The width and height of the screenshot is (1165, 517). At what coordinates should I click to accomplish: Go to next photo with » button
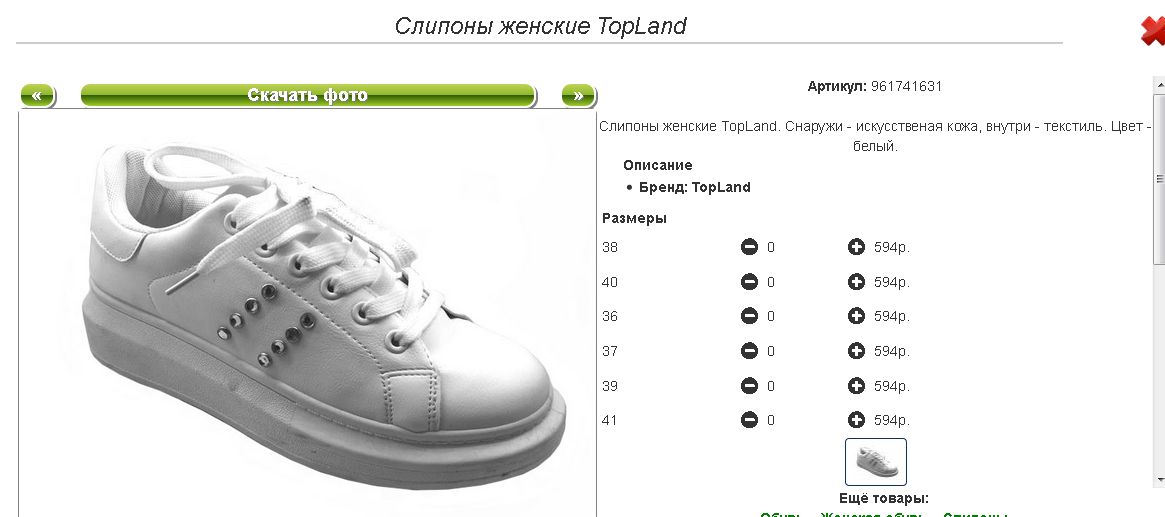tap(578, 96)
